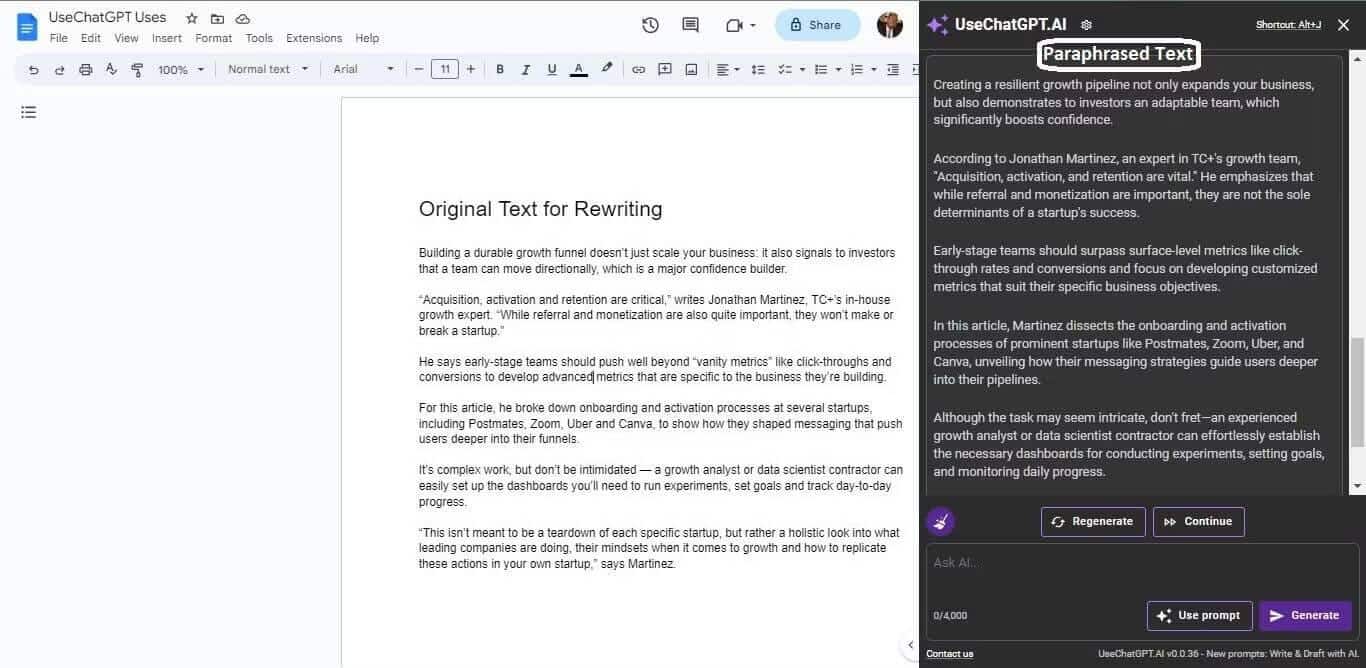This screenshot has height=668, width=1366.
Task: Click the purple clear chat broom icon
Action: 940,521
